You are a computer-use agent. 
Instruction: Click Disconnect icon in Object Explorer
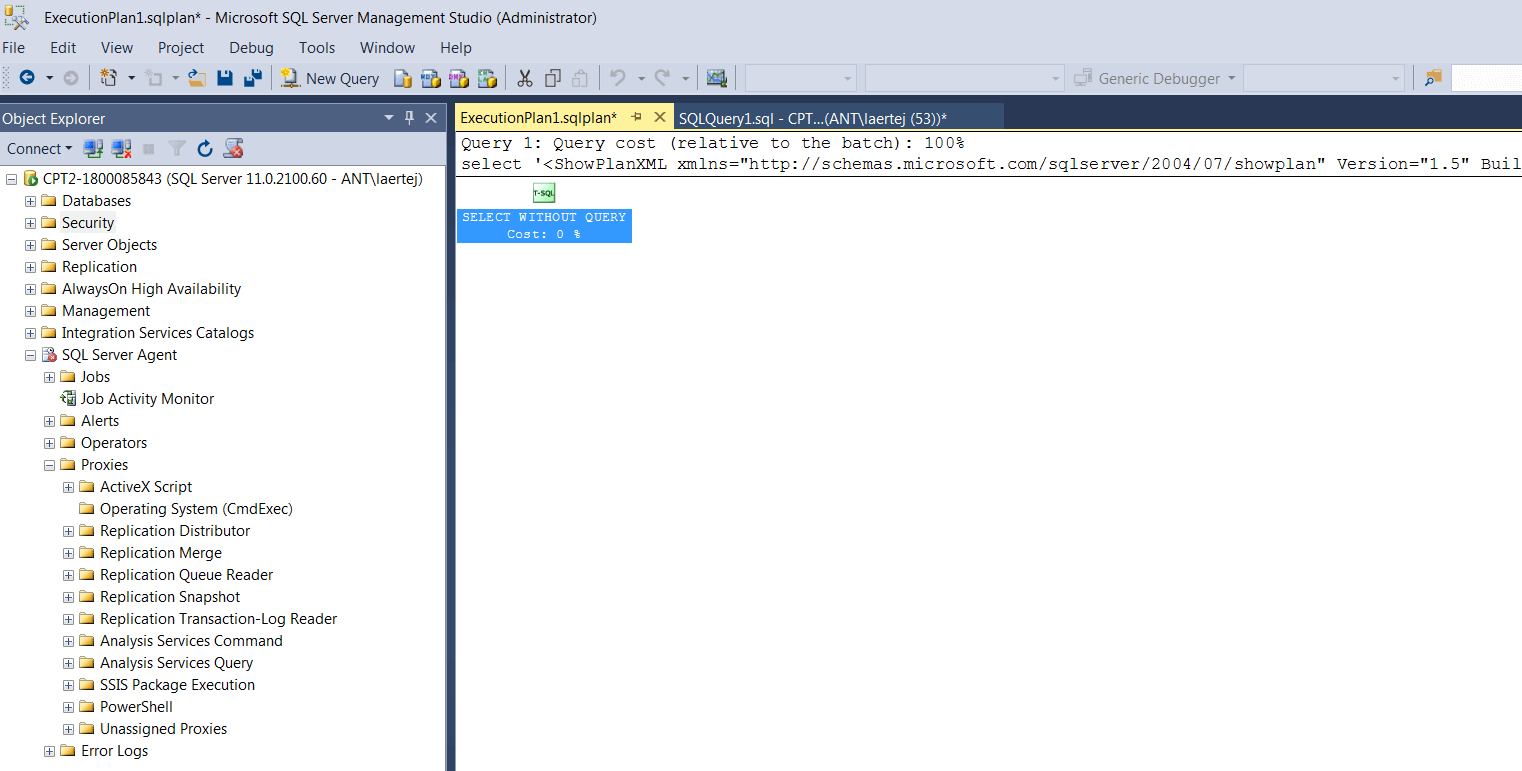pyautogui.click(x=122, y=149)
